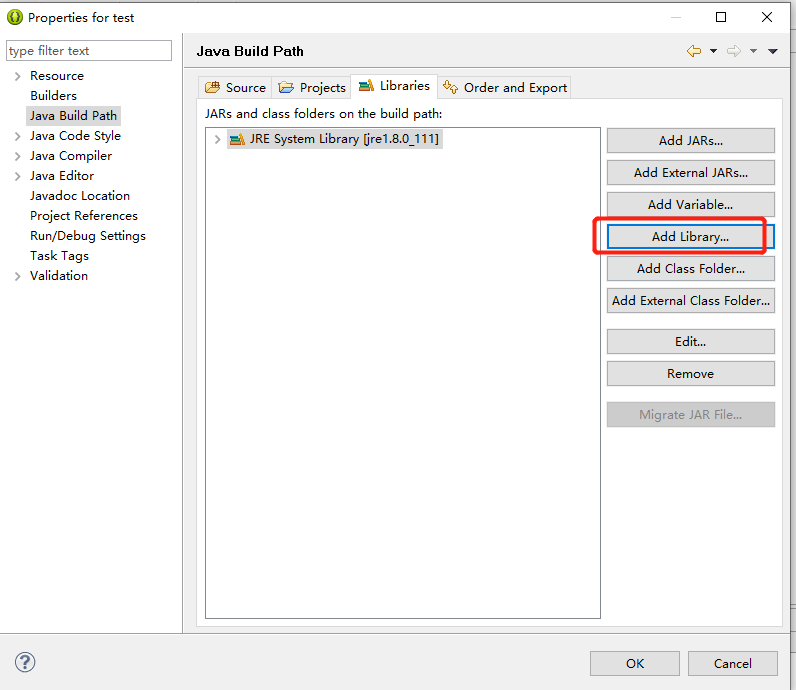Expand the Resource tree node
796x690 pixels.
point(17,76)
